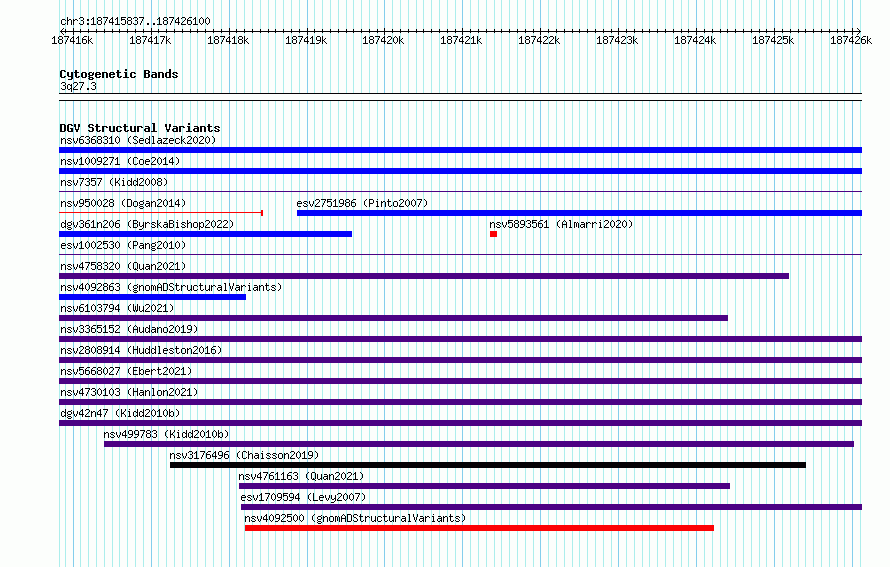Open the nsv6368310 (Sedlazeck2020) variant label
890x567 pixels.
coord(138,140)
